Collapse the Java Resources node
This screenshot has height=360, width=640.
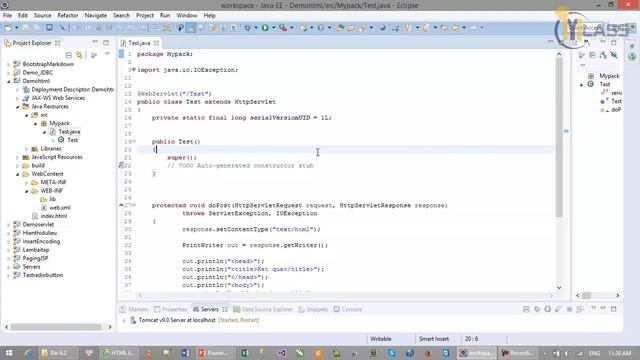tap(18, 107)
